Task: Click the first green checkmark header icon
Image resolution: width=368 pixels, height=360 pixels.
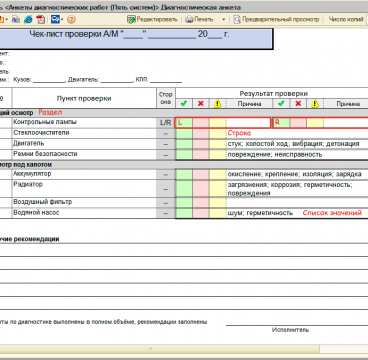Action: (x=183, y=104)
